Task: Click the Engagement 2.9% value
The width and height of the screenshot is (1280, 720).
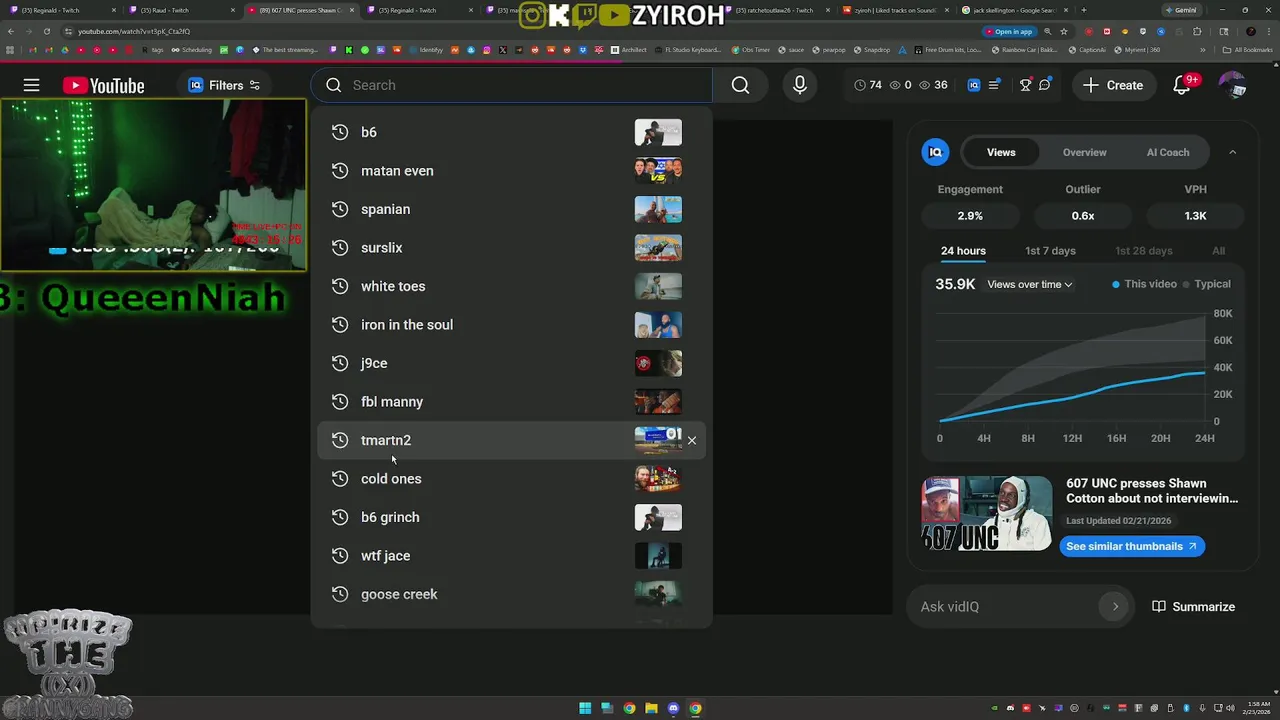Action: (970, 216)
